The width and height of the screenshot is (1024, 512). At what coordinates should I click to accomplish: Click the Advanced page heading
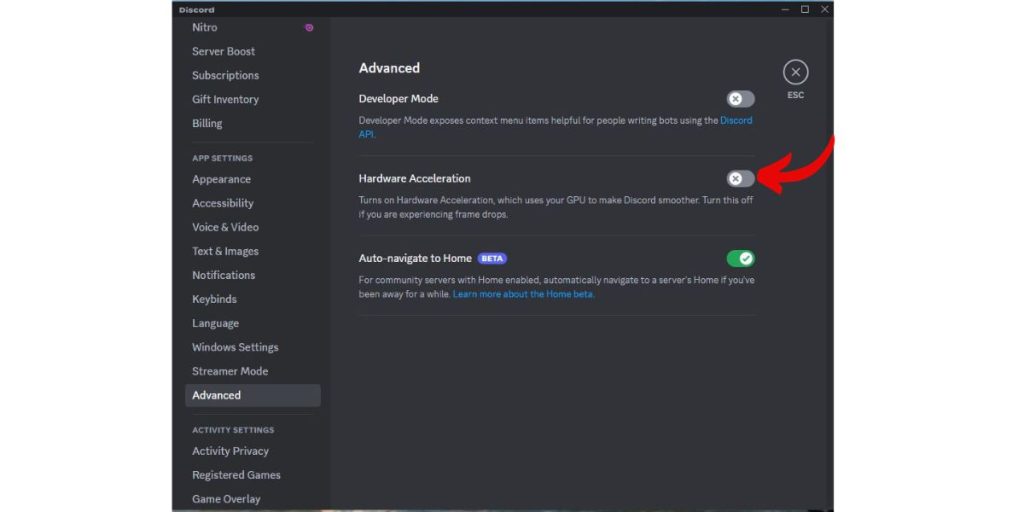(389, 68)
